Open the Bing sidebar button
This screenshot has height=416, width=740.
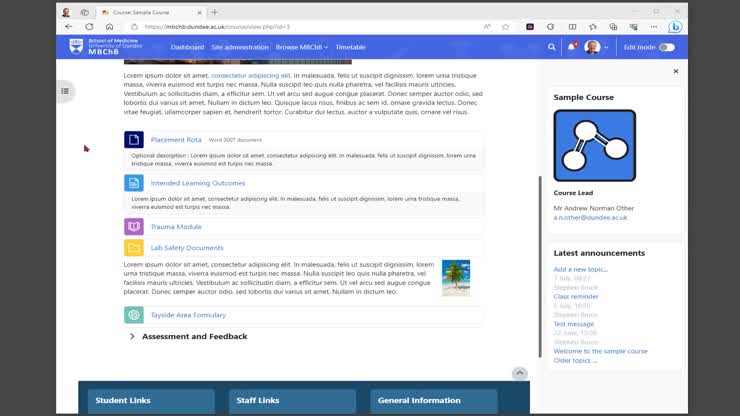tap(675, 27)
